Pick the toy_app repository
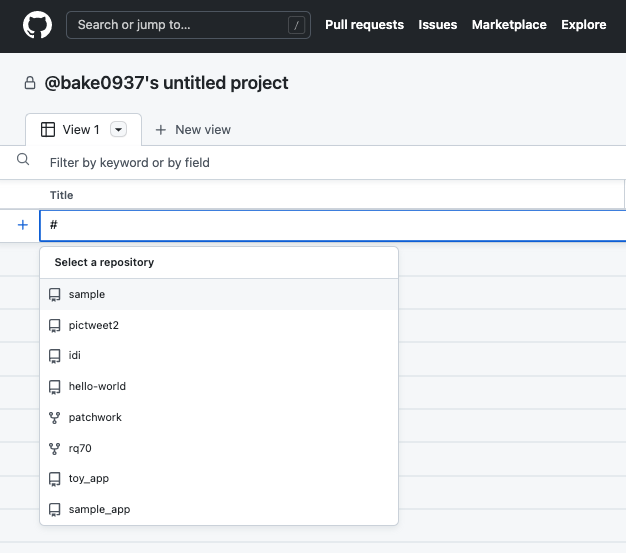The image size is (626, 553). (219, 478)
